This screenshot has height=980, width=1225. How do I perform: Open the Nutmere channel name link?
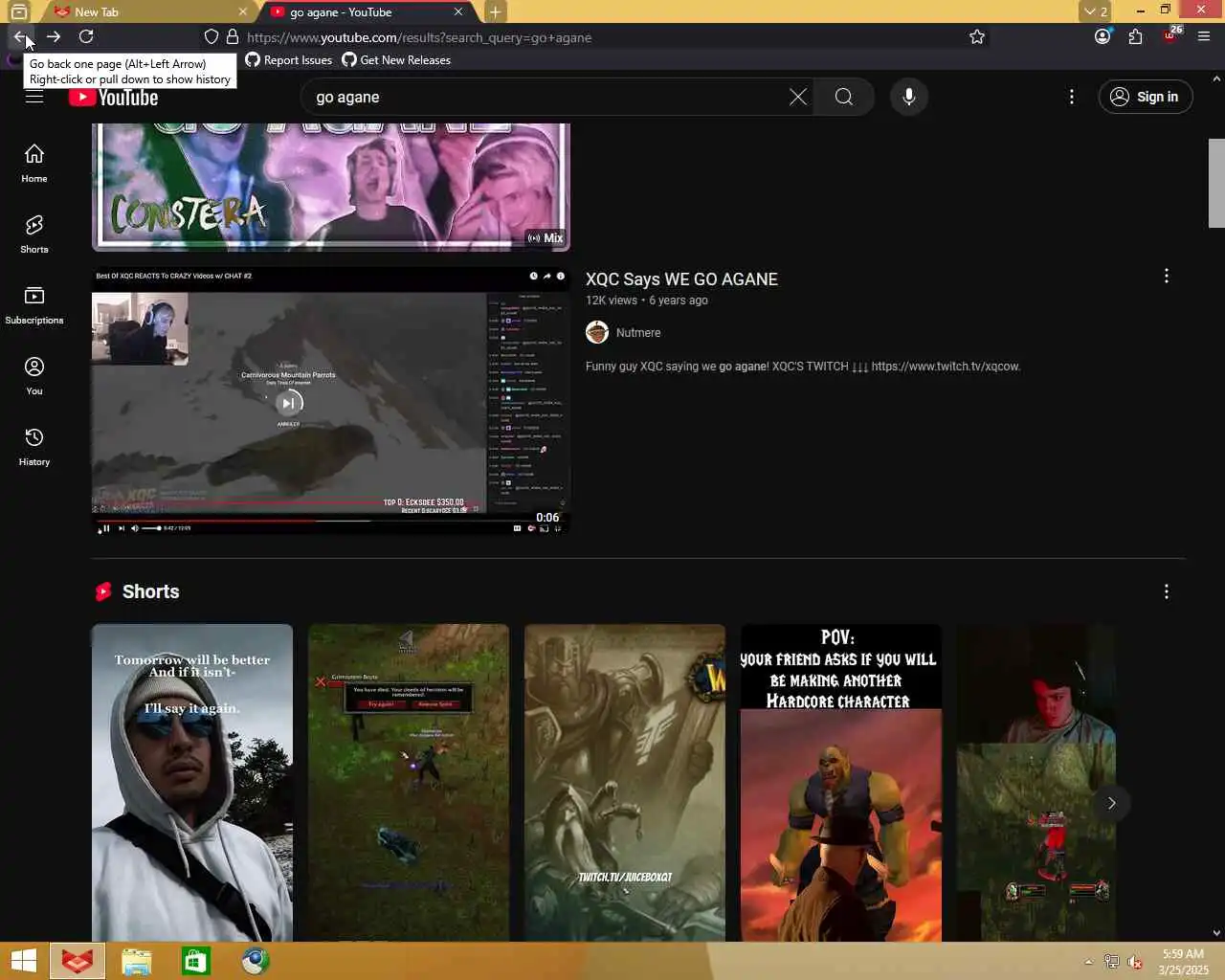(x=638, y=332)
